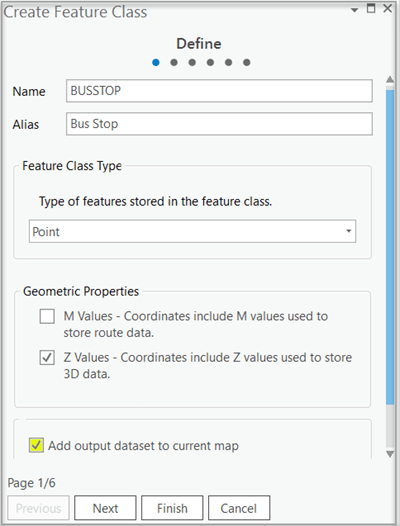Screen dimensions: 400x526
Task: Click the Name field containing BUSSTOP
Action: tap(219, 91)
